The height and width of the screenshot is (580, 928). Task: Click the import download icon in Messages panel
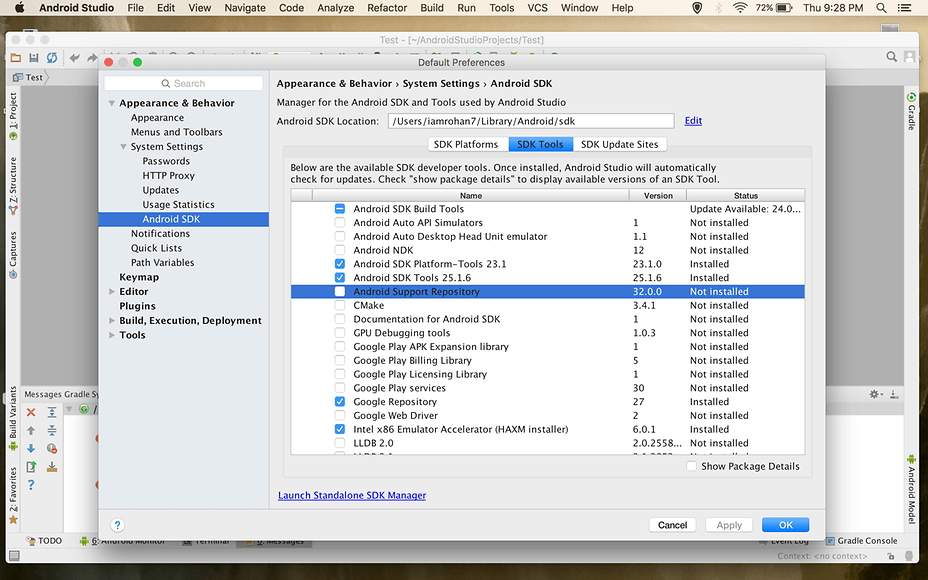(52, 467)
